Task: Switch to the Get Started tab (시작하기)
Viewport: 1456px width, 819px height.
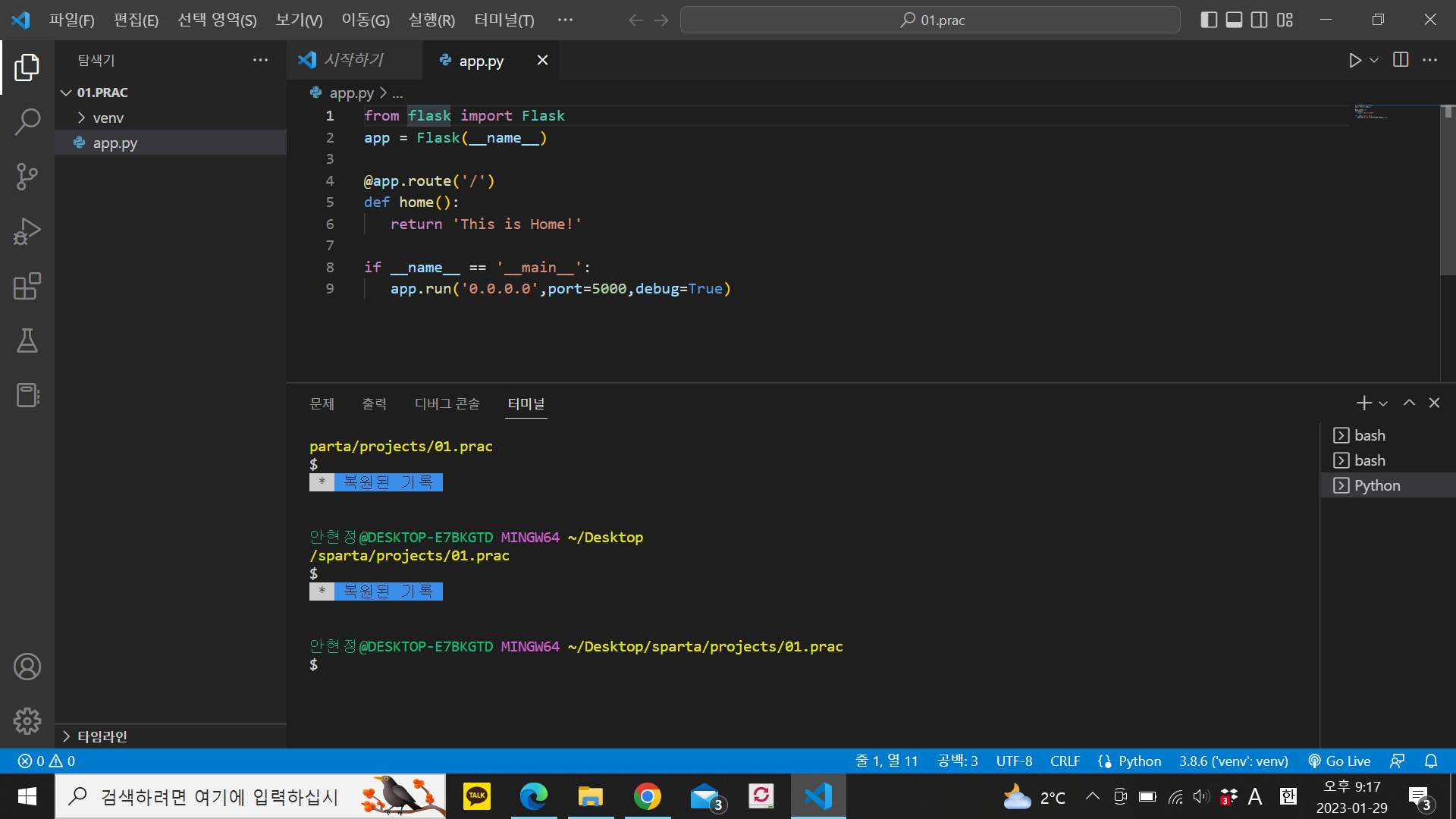Action: pos(353,60)
